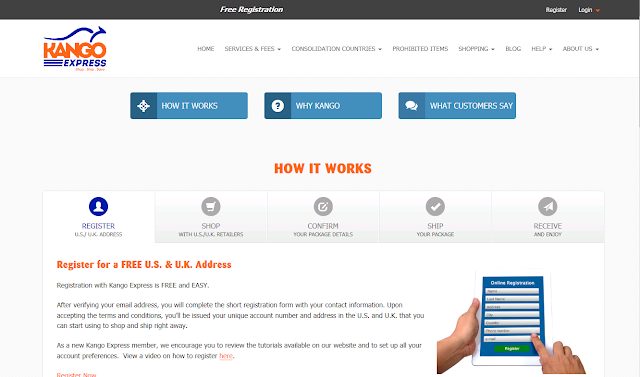Click the Register Now link
Viewport: 640px width, 377px height.
(76, 374)
